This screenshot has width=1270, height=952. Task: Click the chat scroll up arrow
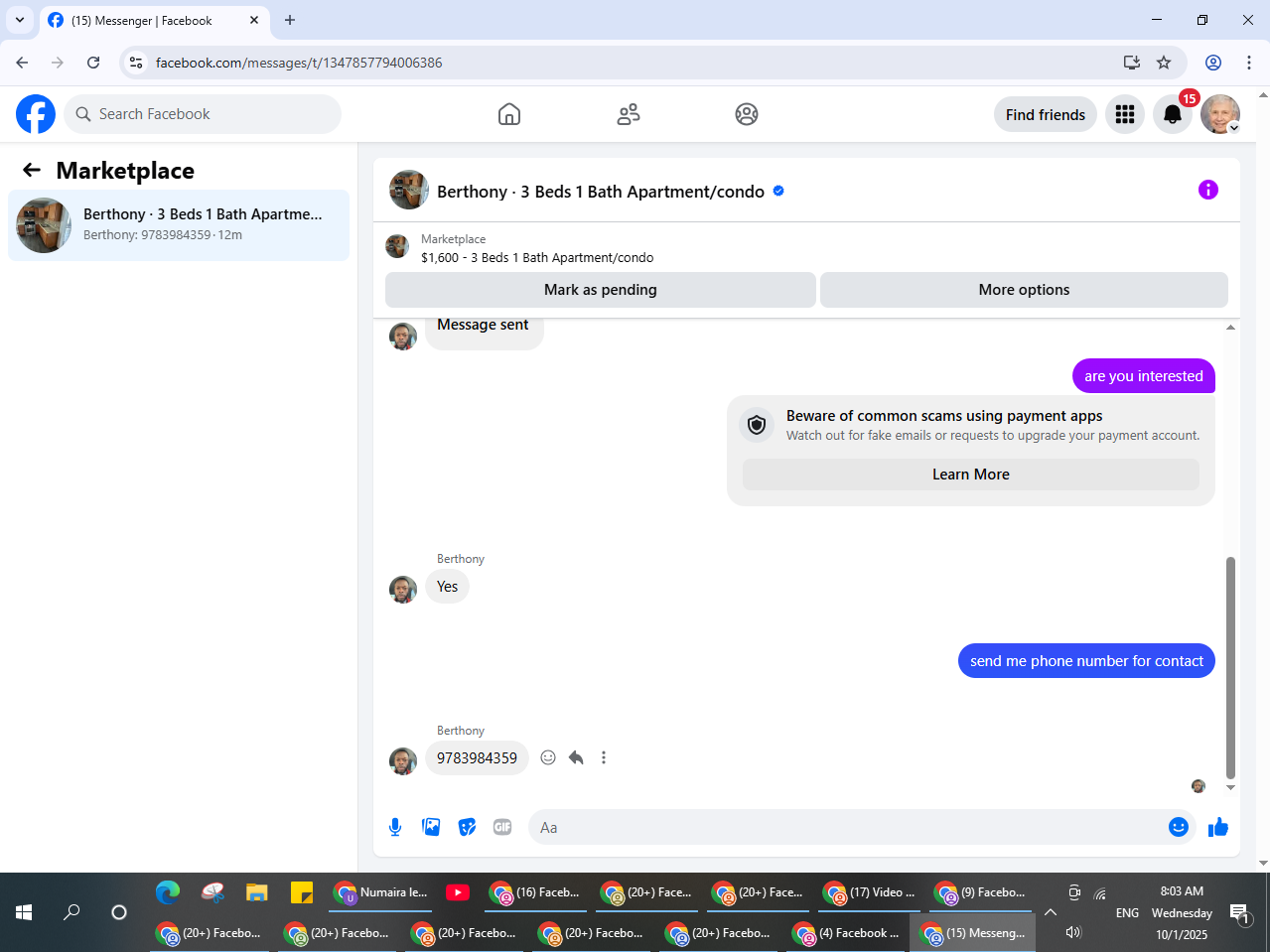coord(1230,328)
